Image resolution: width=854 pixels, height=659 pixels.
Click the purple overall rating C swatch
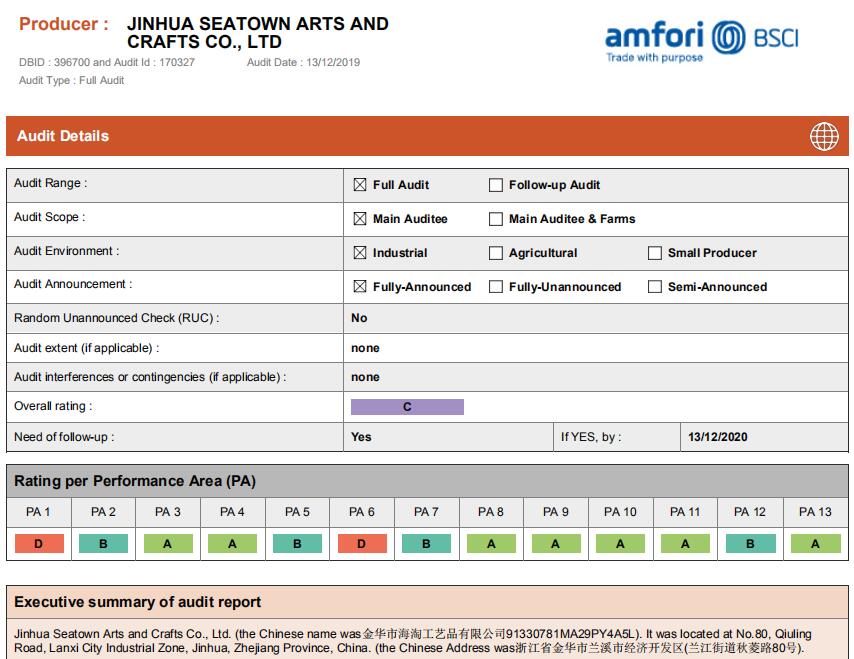tap(407, 407)
